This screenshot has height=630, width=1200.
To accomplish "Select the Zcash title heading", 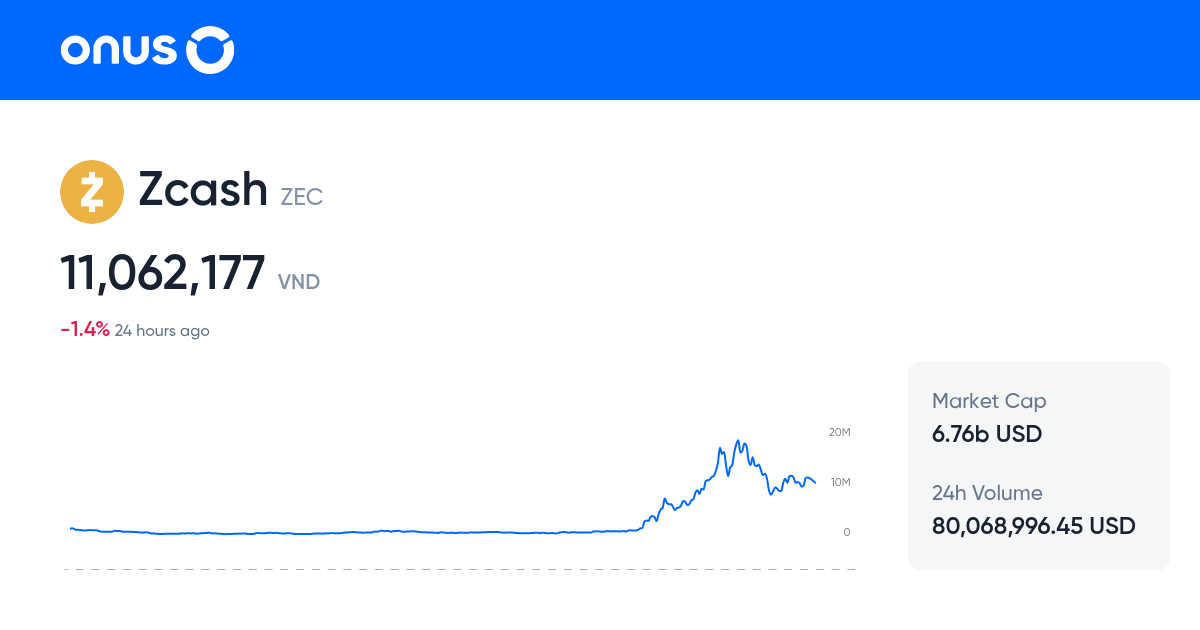I will pyautogui.click(x=204, y=190).
